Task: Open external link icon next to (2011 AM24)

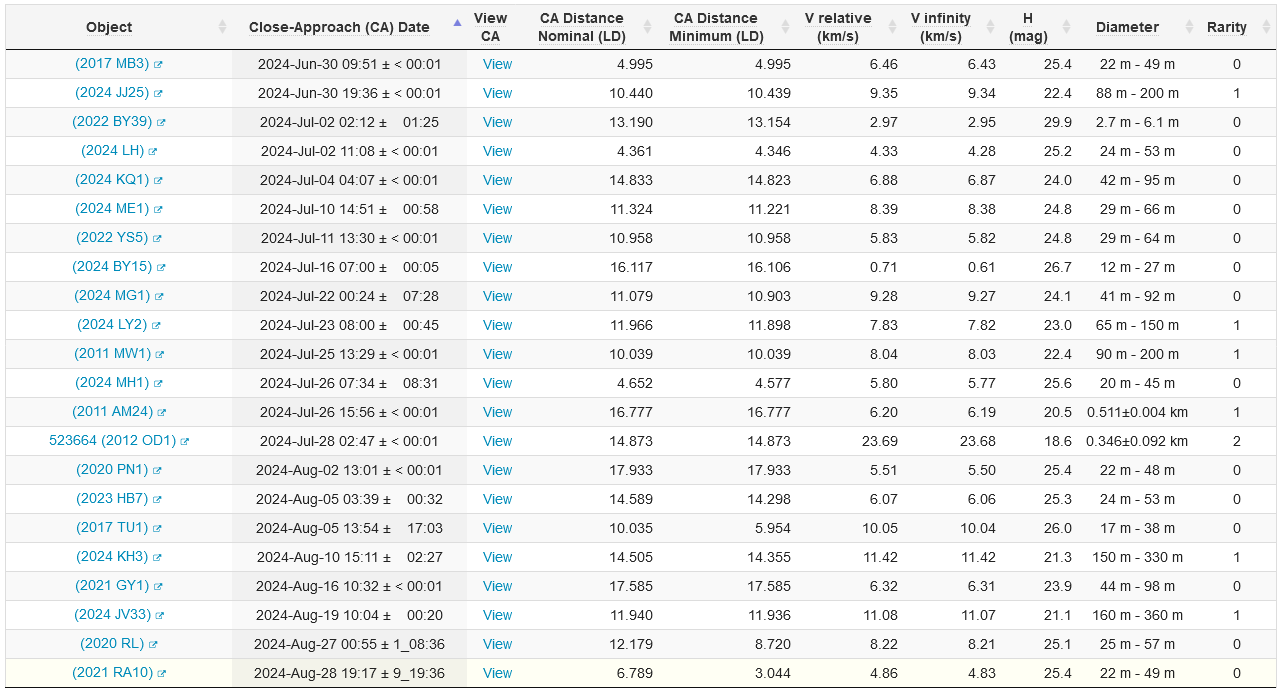Action: [x=162, y=412]
